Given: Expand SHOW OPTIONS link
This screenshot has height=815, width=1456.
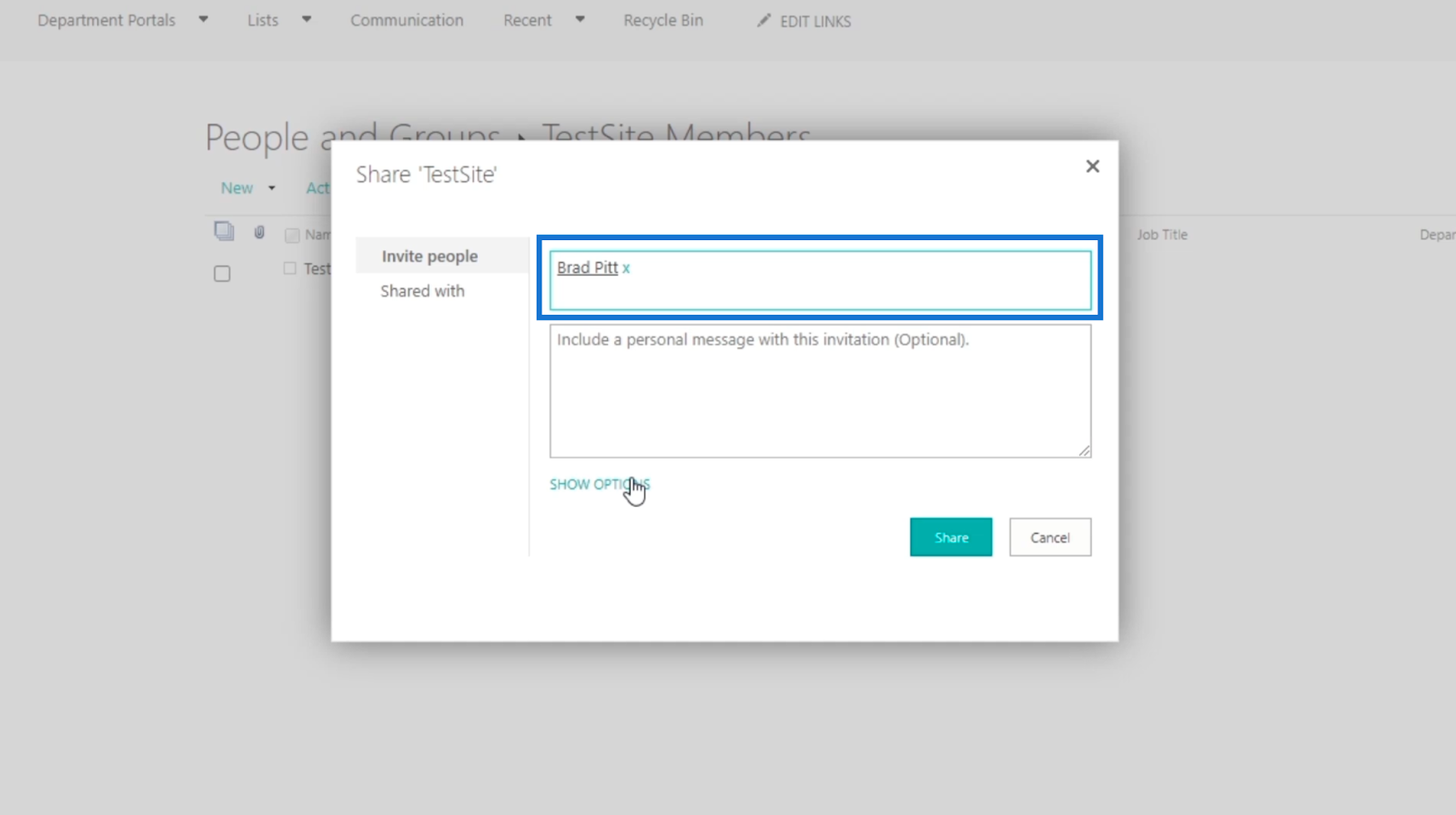Looking at the screenshot, I should point(600,484).
